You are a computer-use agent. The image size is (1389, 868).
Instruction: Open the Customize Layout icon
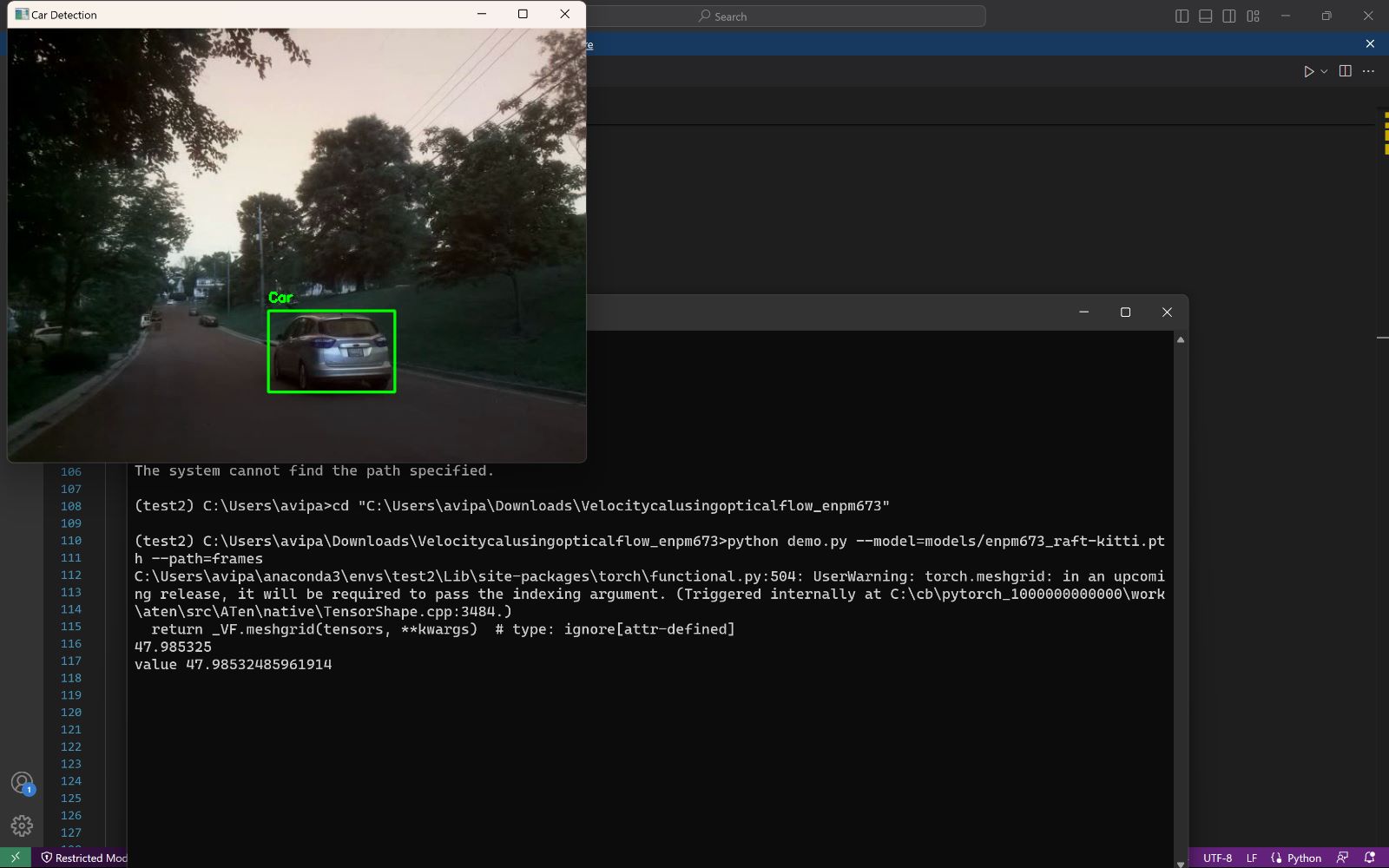1253,16
